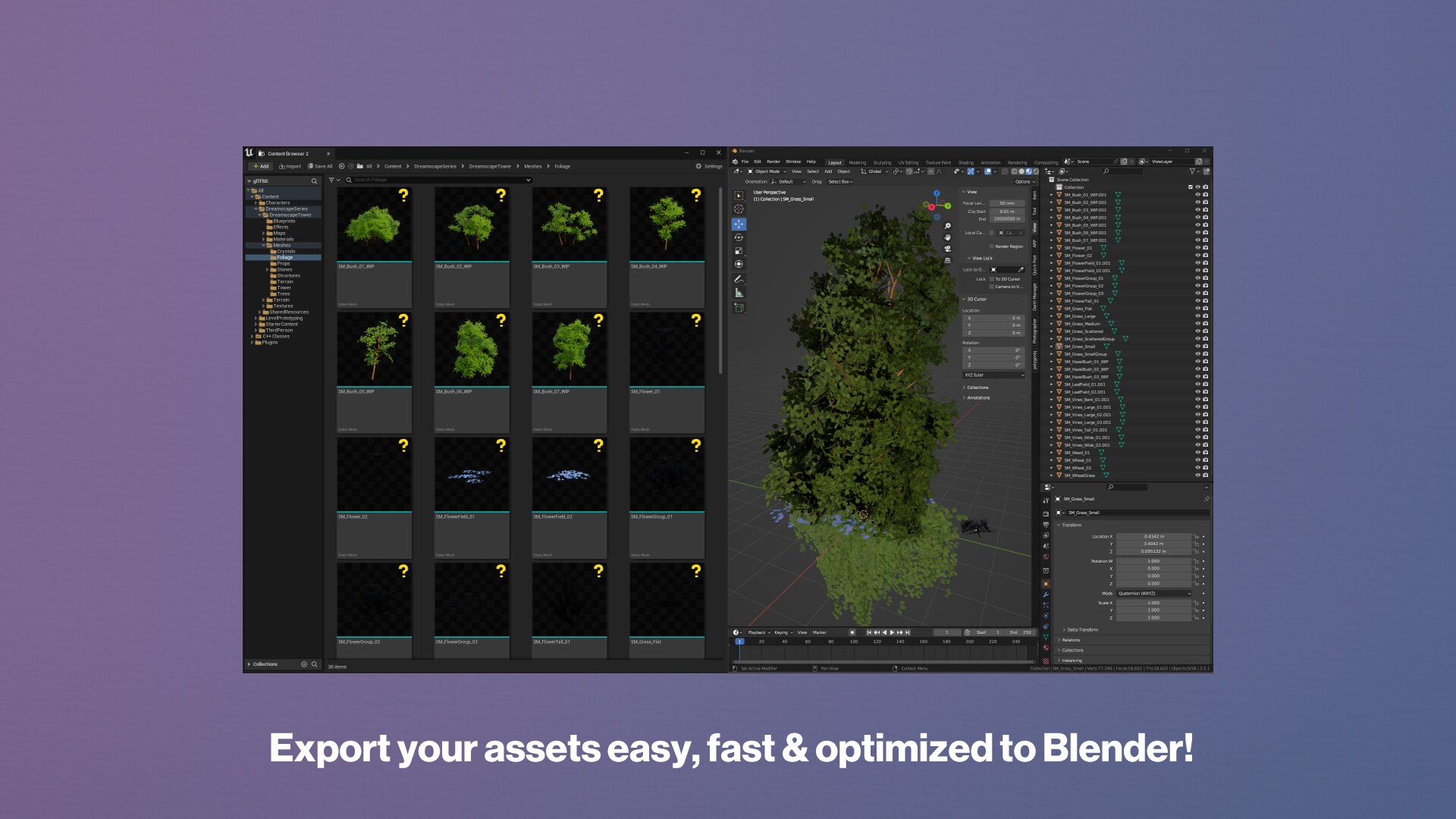Click the Unreal Engine logo icon

tap(249, 153)
